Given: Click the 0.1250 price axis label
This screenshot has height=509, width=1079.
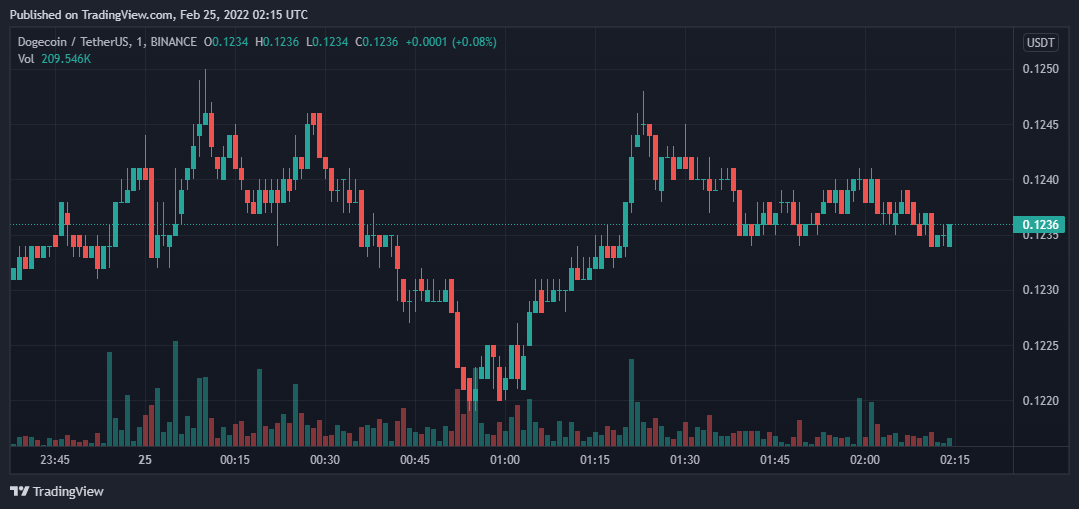Looking at the screenshot, I should pyautogui.click(x=1039, y=69).
